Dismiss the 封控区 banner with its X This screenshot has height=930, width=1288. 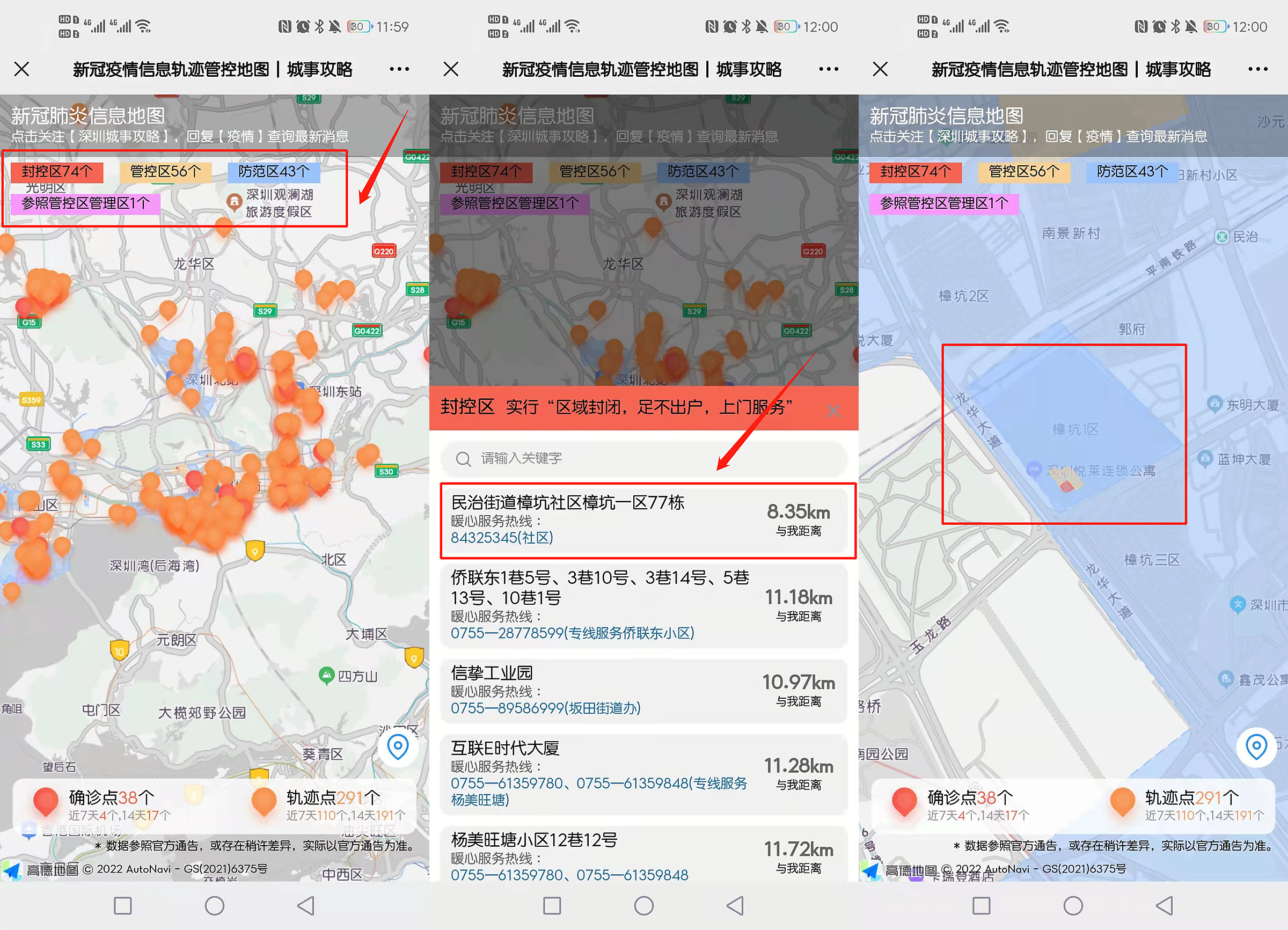click(833, 411)
